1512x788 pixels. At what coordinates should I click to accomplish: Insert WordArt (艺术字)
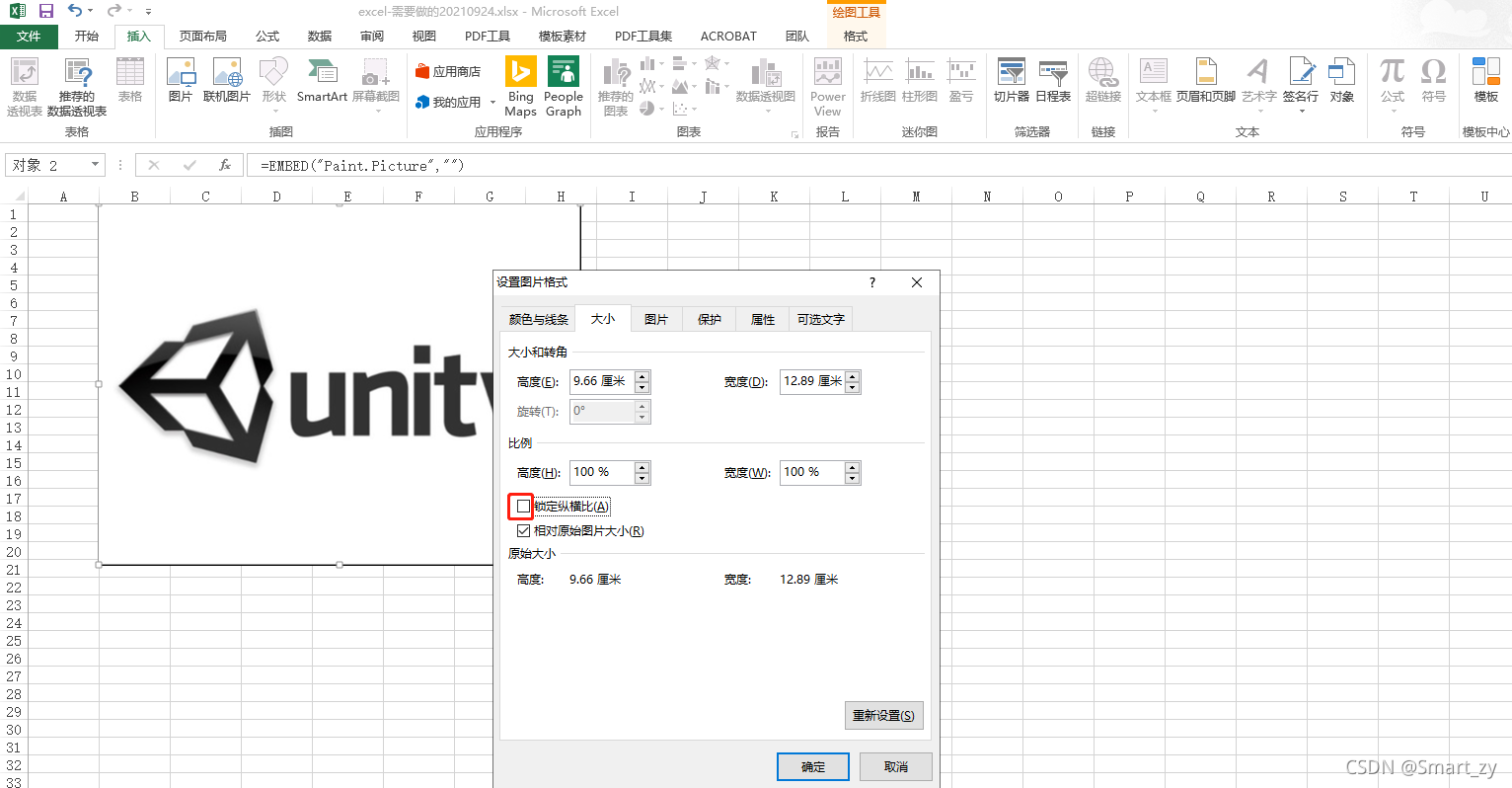pos(1258,84)
